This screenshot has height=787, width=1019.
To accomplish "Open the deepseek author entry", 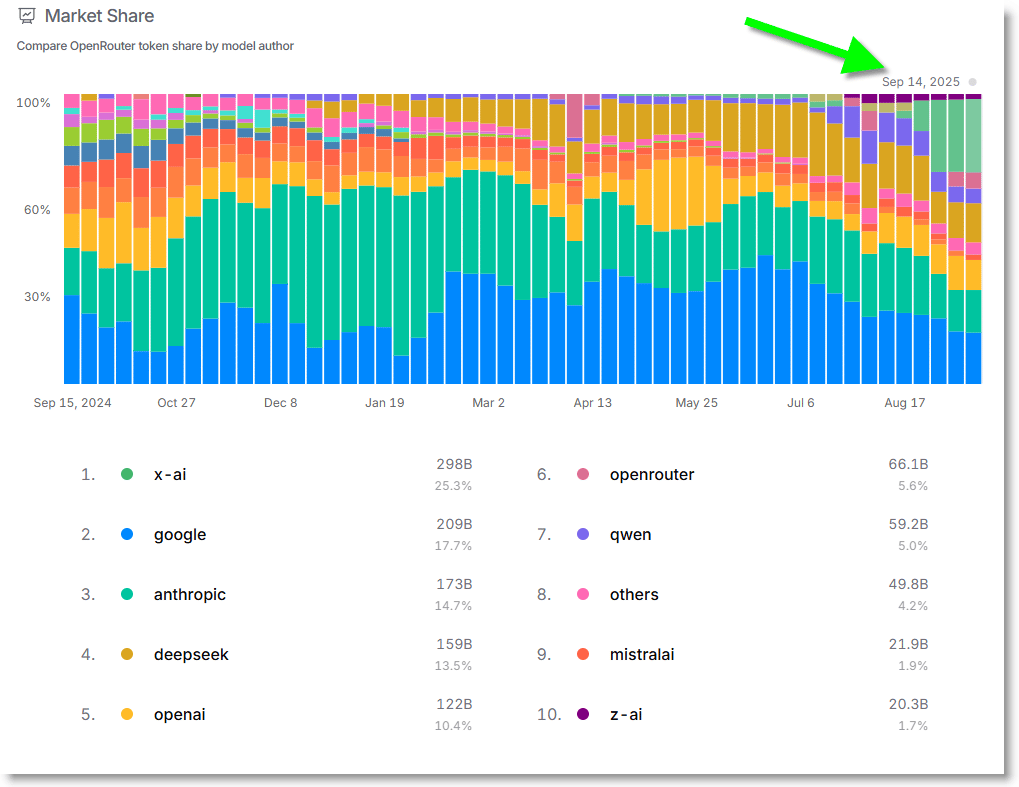I will click(x=191, y=654).
